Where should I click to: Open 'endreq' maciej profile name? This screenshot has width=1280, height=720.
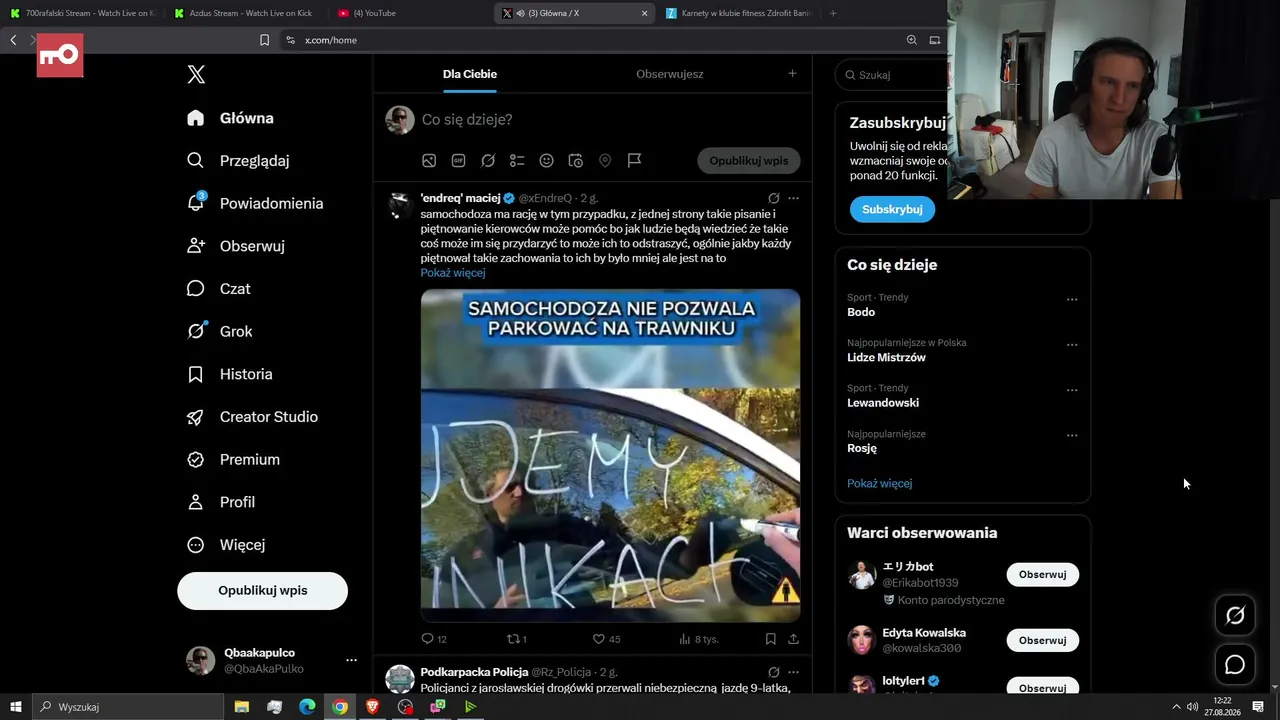(x=460, y=198)
